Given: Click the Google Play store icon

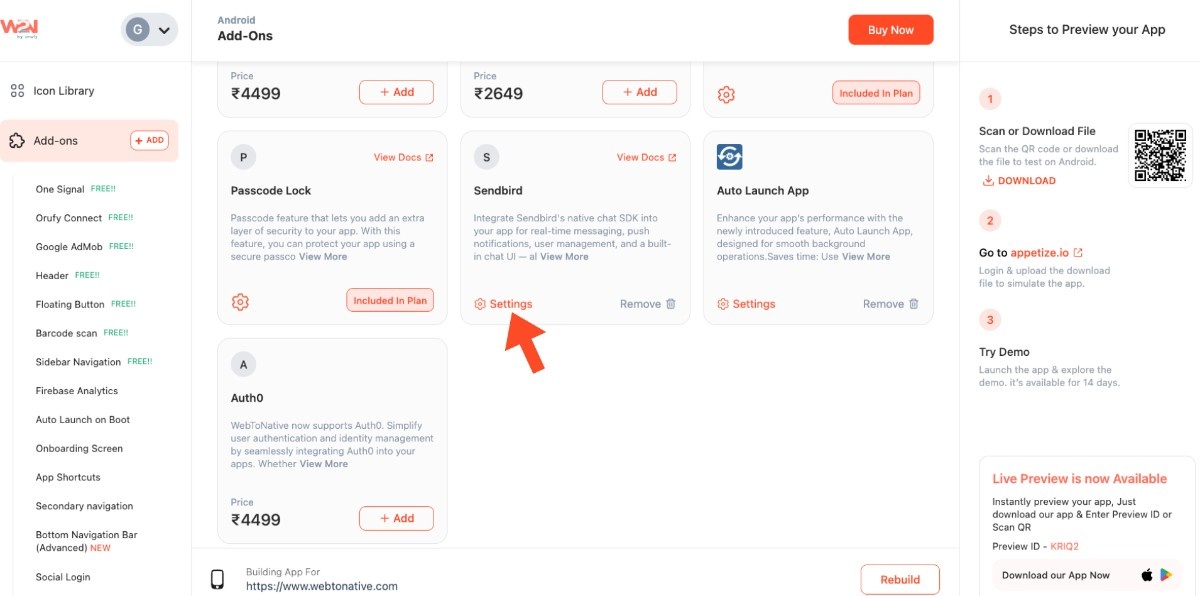Looking at the screenshot, I should [1167, 575].
